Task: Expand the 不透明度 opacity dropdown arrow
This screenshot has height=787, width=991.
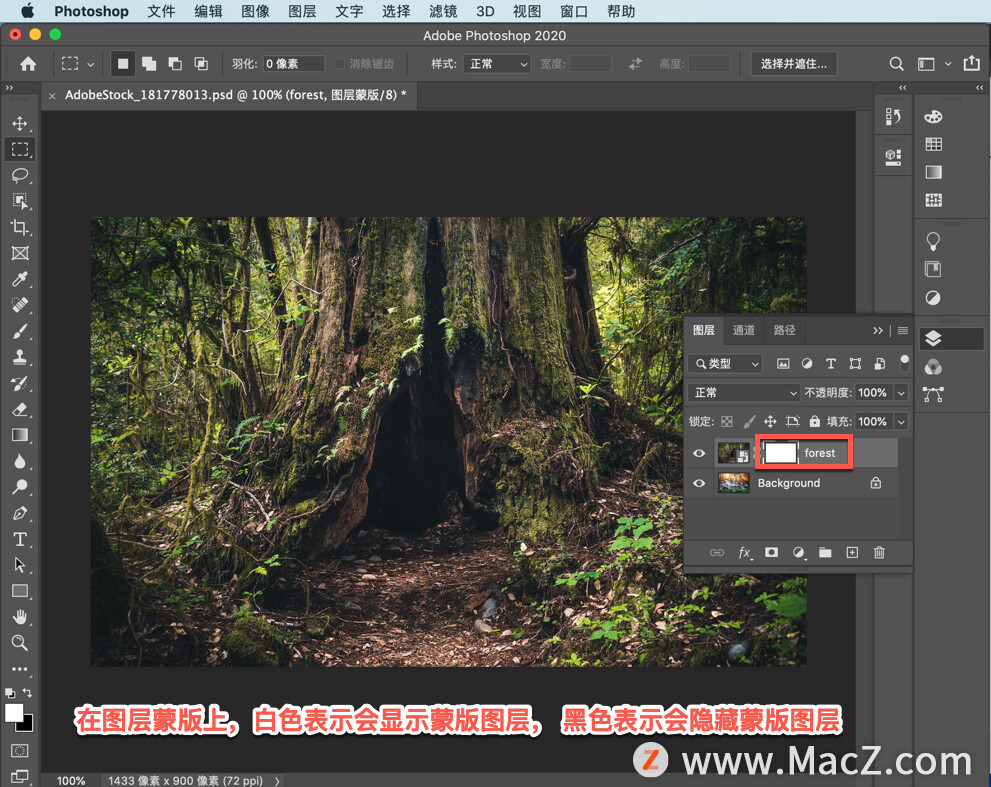Action: pyautogui.click(x=901, y=393)
